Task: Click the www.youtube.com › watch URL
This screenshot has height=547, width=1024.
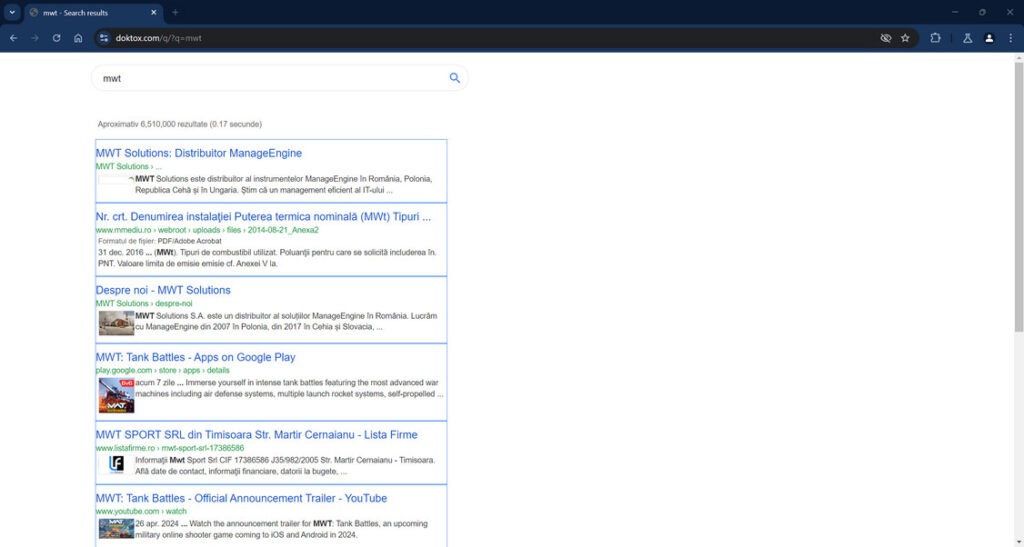Action: coord(141,512)
